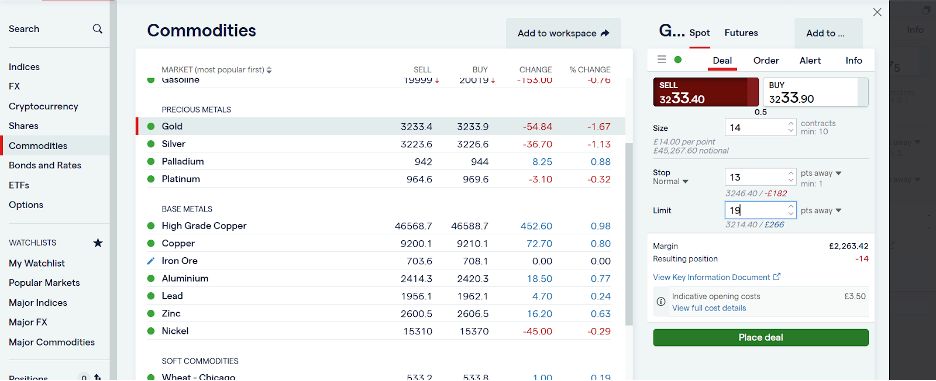936x381 pixels.
Task: Select the SELL 3233.40 price button
Action: [x=706, y=93]
